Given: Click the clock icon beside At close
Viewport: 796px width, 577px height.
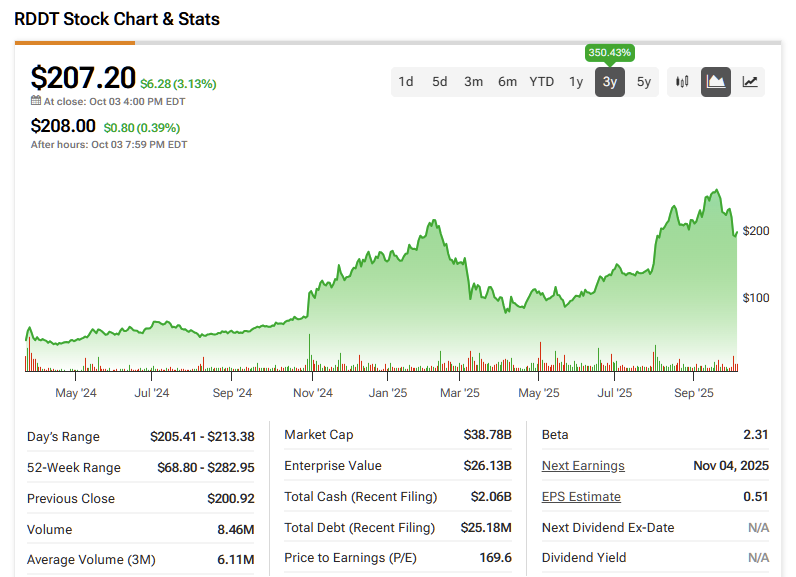Looking at the screenshot, I should point(36,101).
